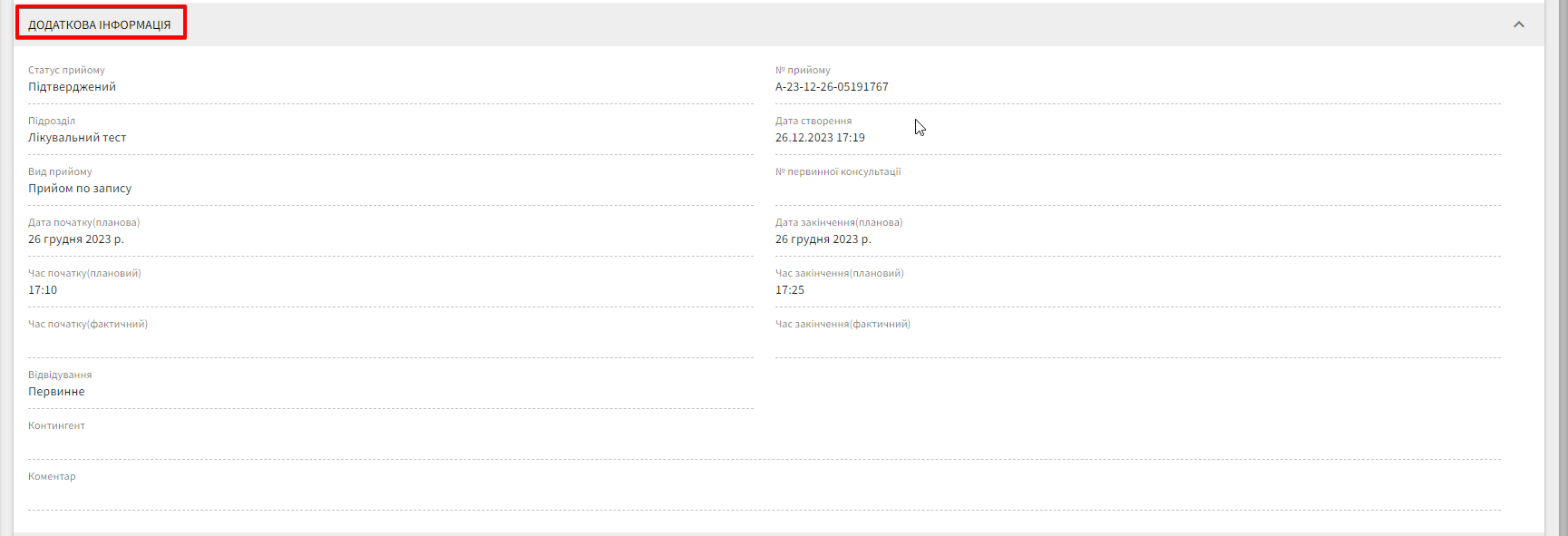This screenshot has height=536, width=1568.
Task: Click the ДОДАТКОВА ІНФОРМАЦІЯ section header
Action: [x=100, y=24]
